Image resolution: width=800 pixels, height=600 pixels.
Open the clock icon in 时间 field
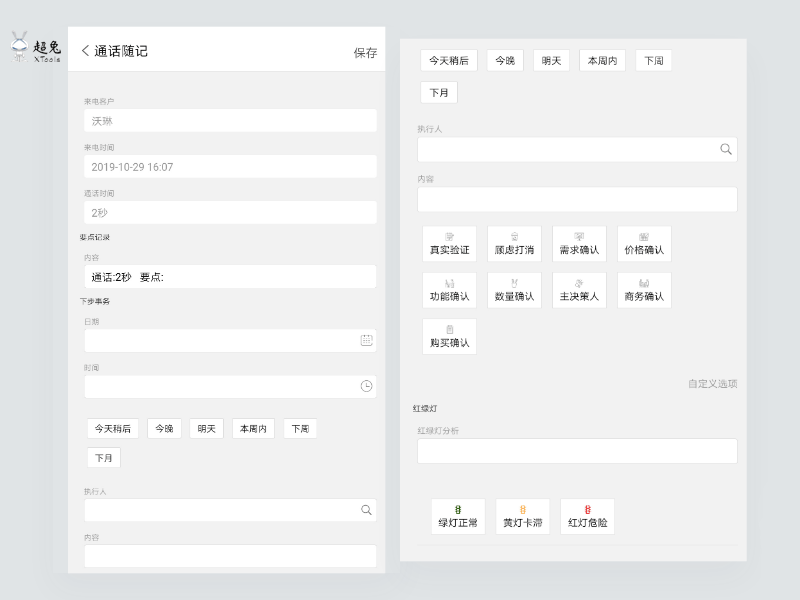tap(366, 386)
